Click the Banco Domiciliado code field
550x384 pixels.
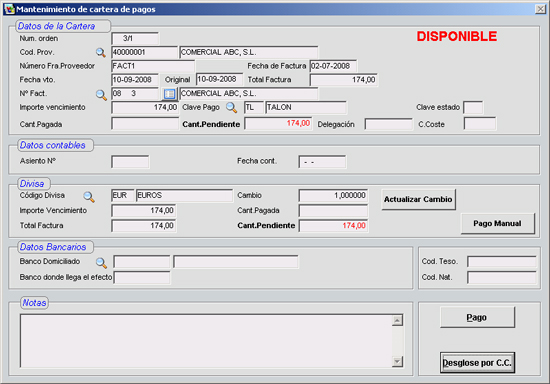tap(142, 262)
